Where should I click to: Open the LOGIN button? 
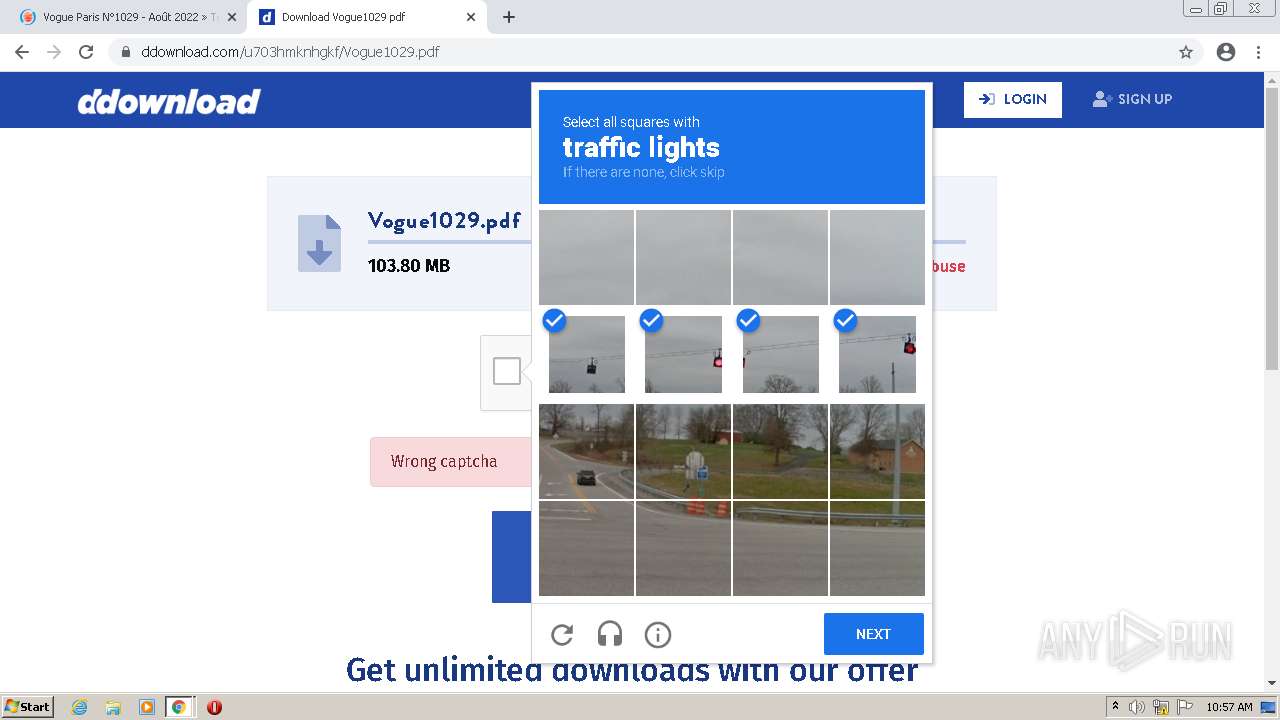[1013, 99]
